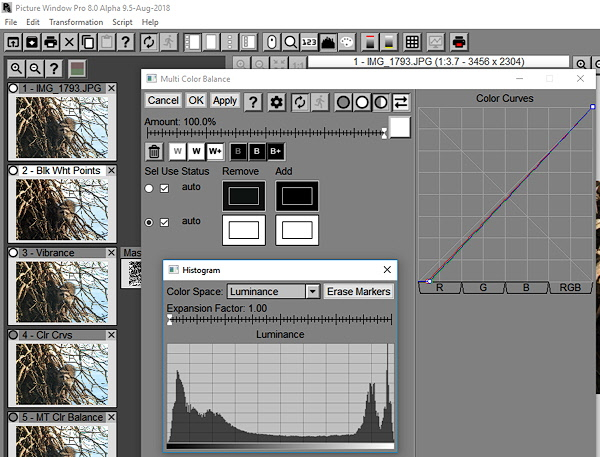
Task: Click the B+ black point button
Action: tap(276, 151)
